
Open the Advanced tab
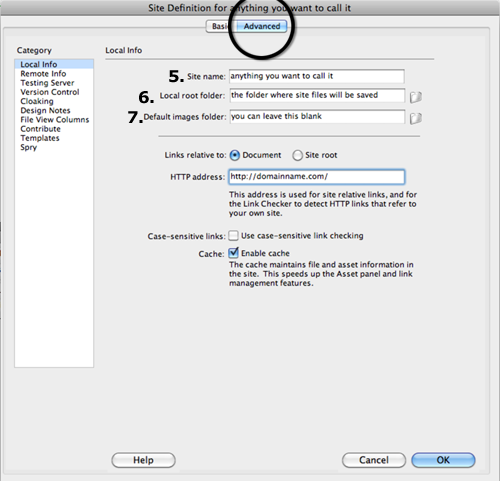[262, 26]
